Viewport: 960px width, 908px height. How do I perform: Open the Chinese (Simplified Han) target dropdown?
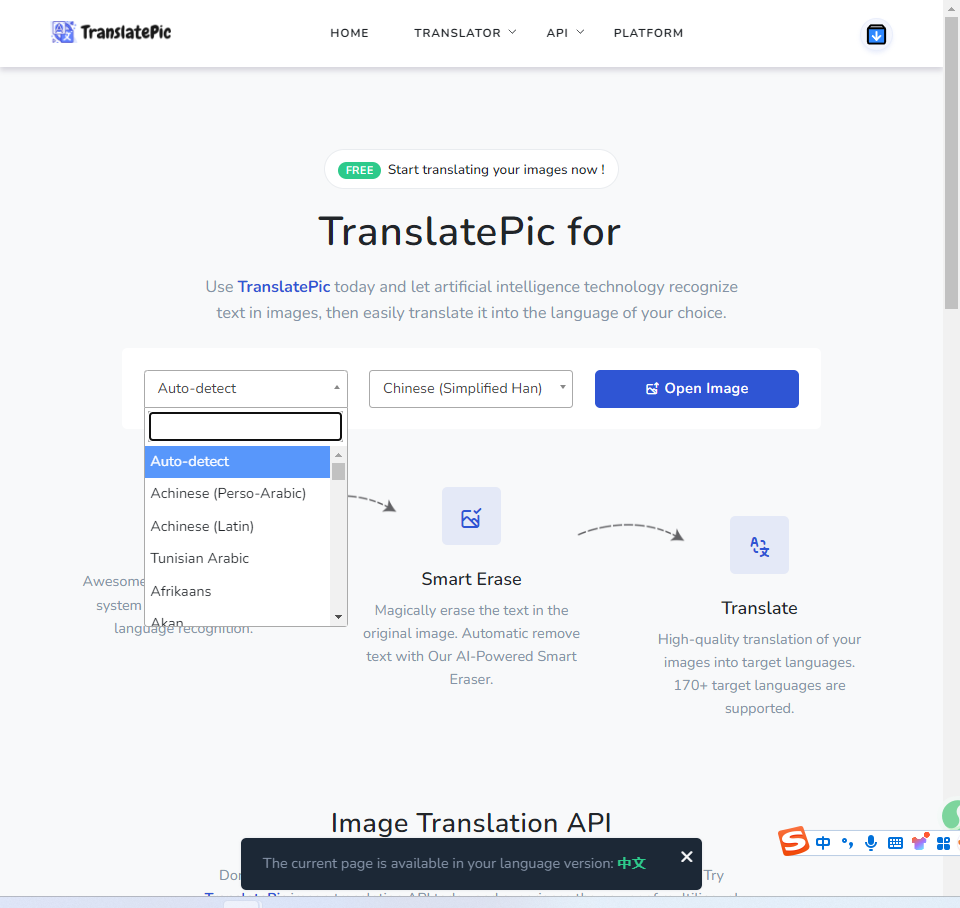coord(471,389)
